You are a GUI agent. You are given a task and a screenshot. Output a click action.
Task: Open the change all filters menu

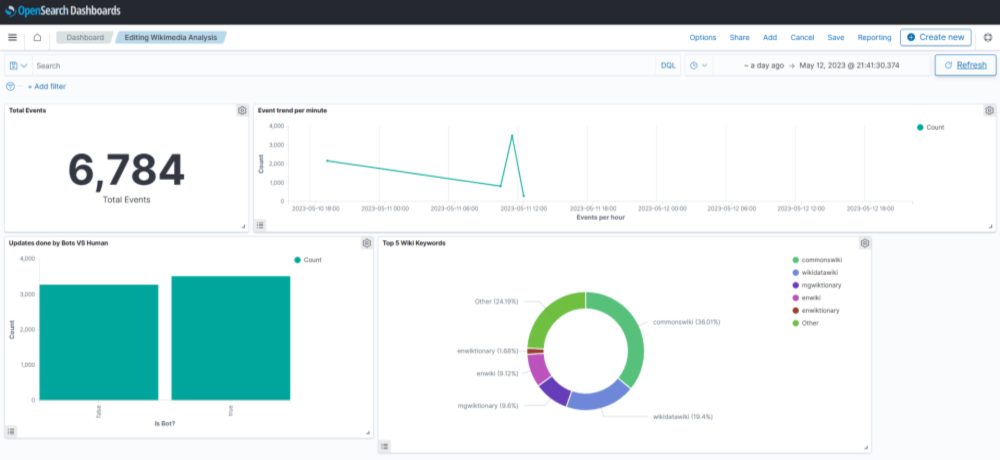click(11, 86)
